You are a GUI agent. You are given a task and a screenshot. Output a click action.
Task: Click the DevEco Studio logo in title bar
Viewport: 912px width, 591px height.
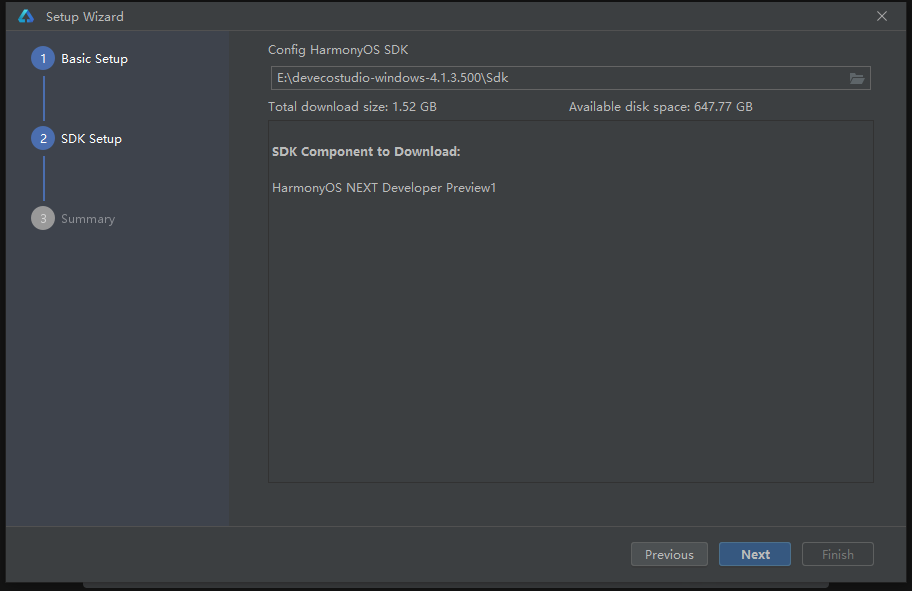coord(26,16)
